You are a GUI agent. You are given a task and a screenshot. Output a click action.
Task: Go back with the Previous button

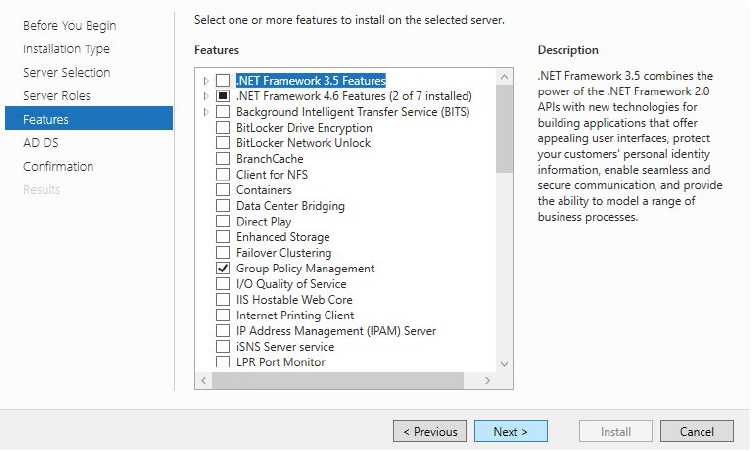tap(430, 431)
